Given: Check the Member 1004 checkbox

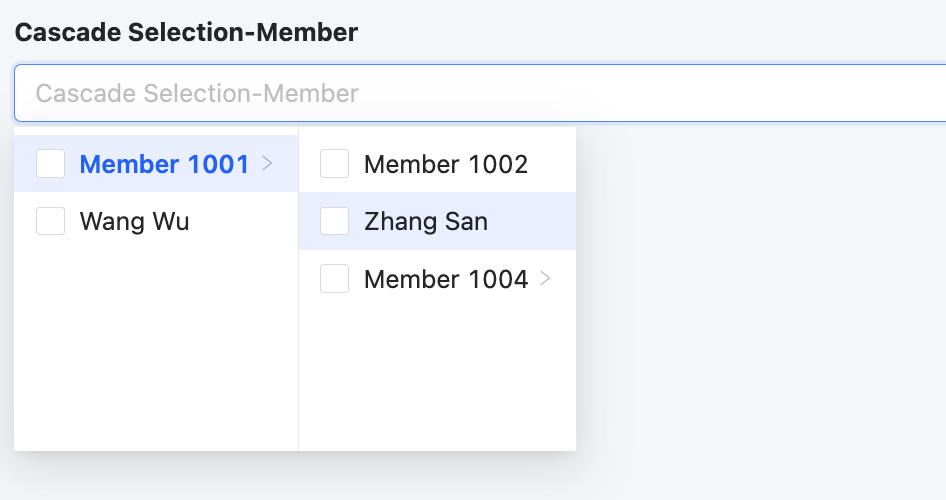Looking at the screenshot, I should pos(335,279).
